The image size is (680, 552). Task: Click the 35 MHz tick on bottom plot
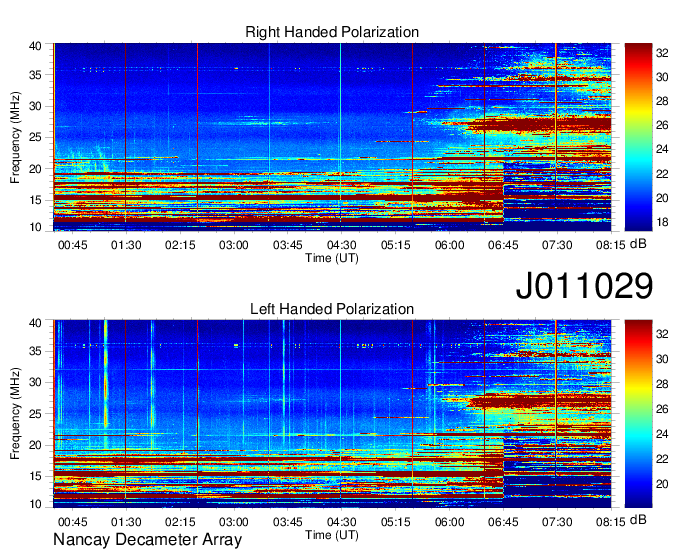pos(35,351)
